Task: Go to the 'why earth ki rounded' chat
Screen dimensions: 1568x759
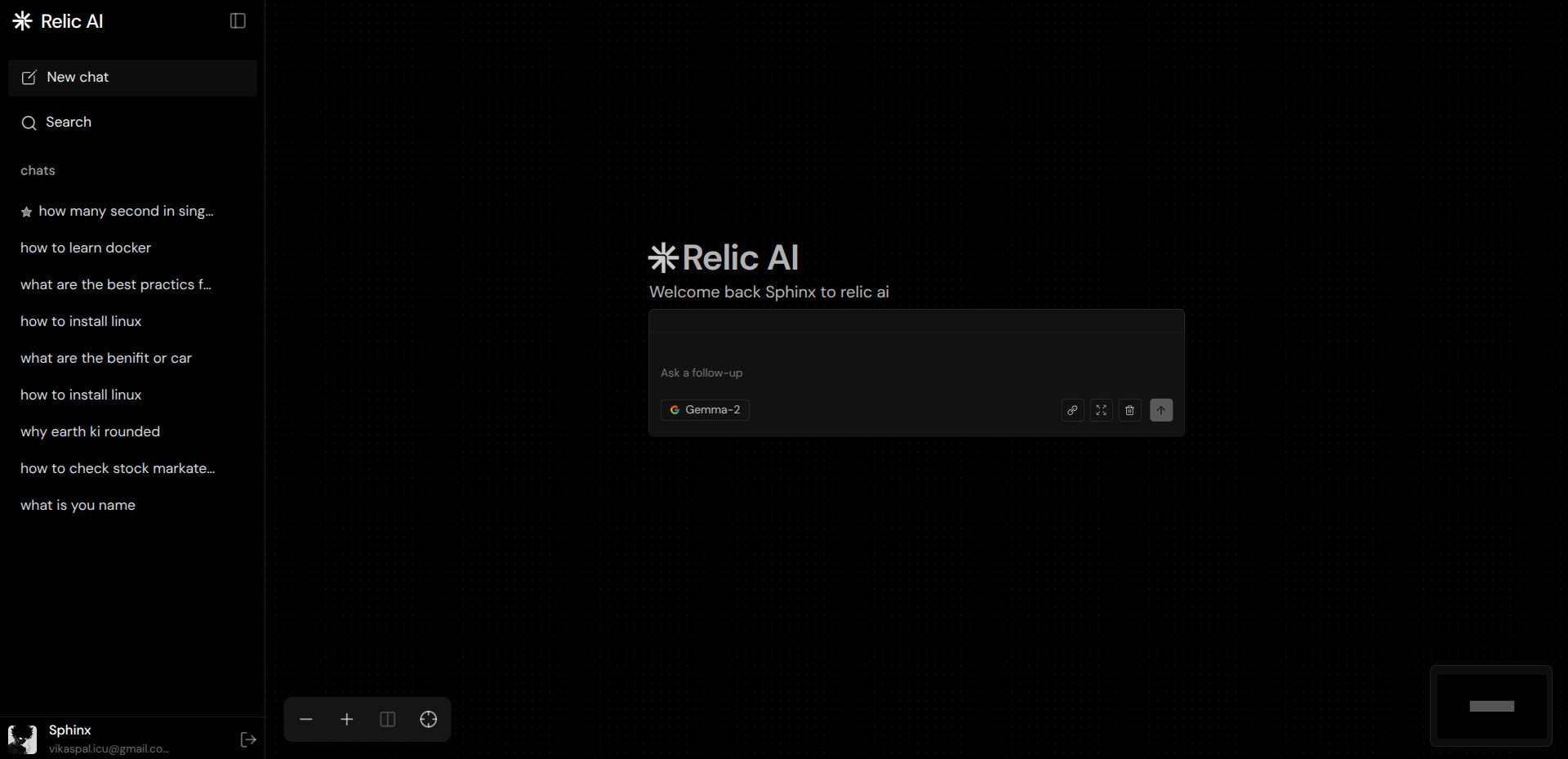Action: click(90, 431)
